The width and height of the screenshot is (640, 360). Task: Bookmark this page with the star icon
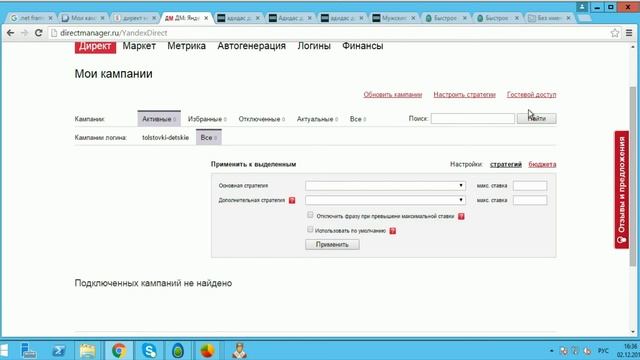click(x=615, y=33)
